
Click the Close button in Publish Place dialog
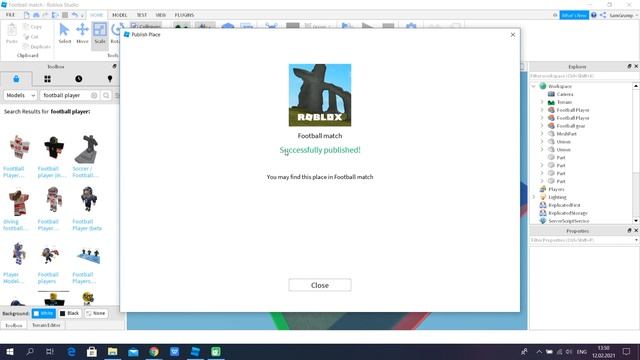coord(320,285)
